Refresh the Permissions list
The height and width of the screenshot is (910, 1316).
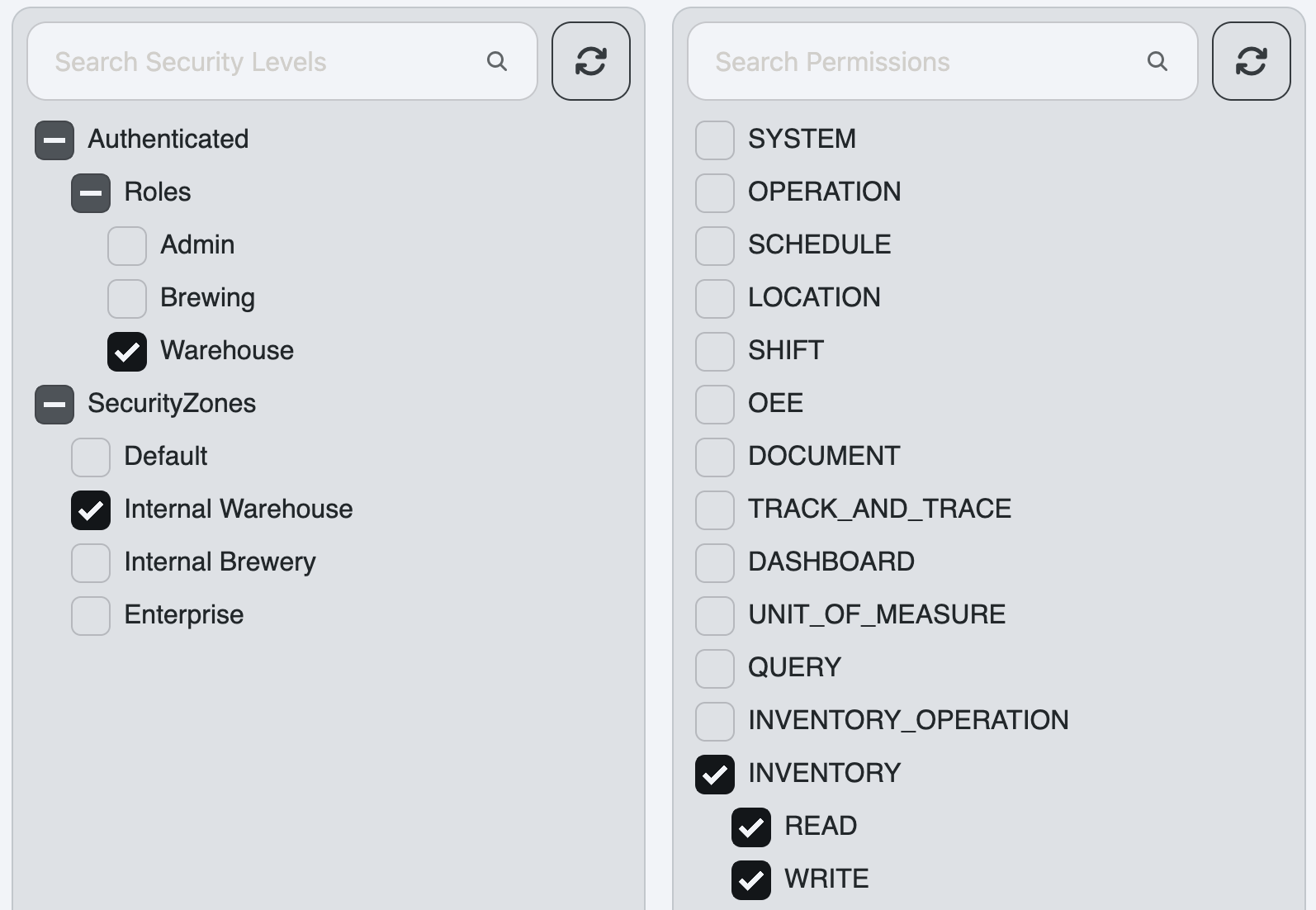click(1252, 61)
